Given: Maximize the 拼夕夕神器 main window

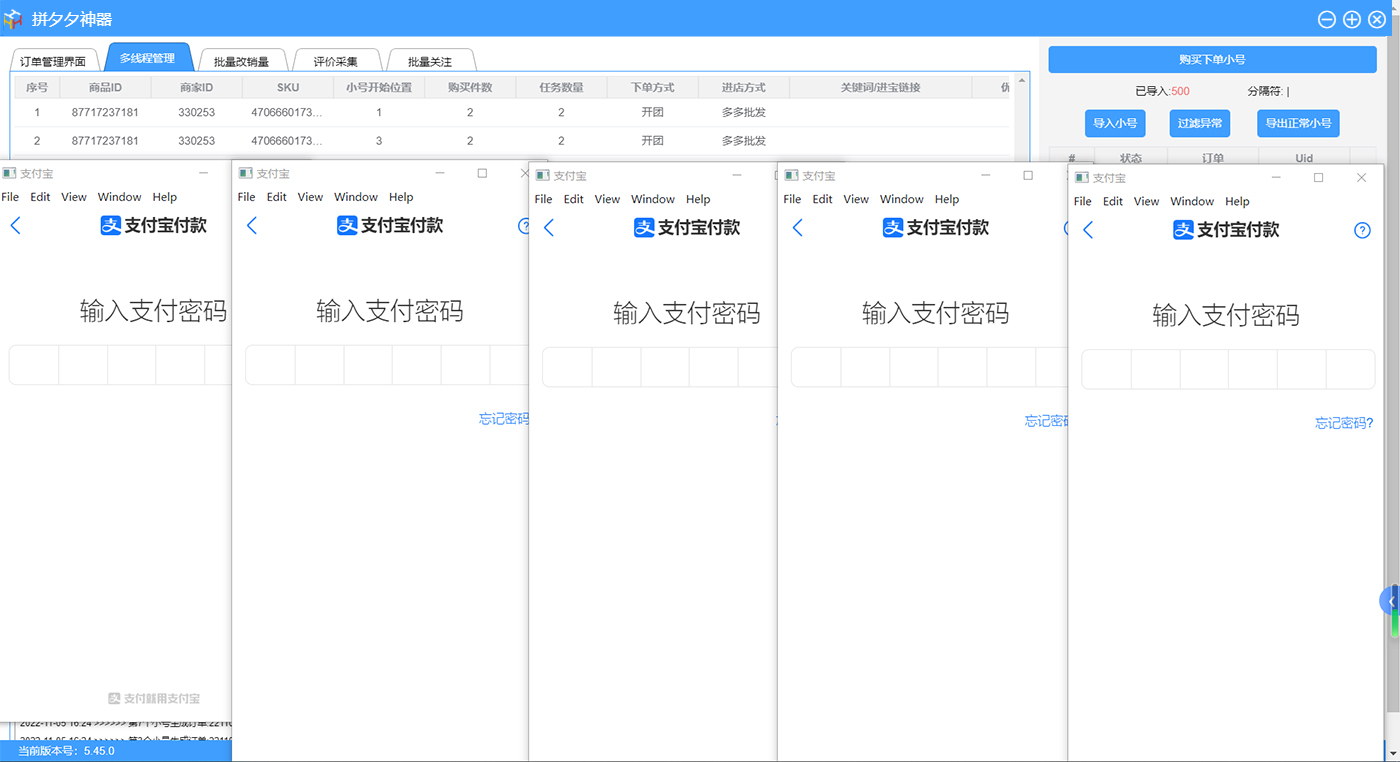Looking at the screenshot, I should click(x=1352, y=19).
